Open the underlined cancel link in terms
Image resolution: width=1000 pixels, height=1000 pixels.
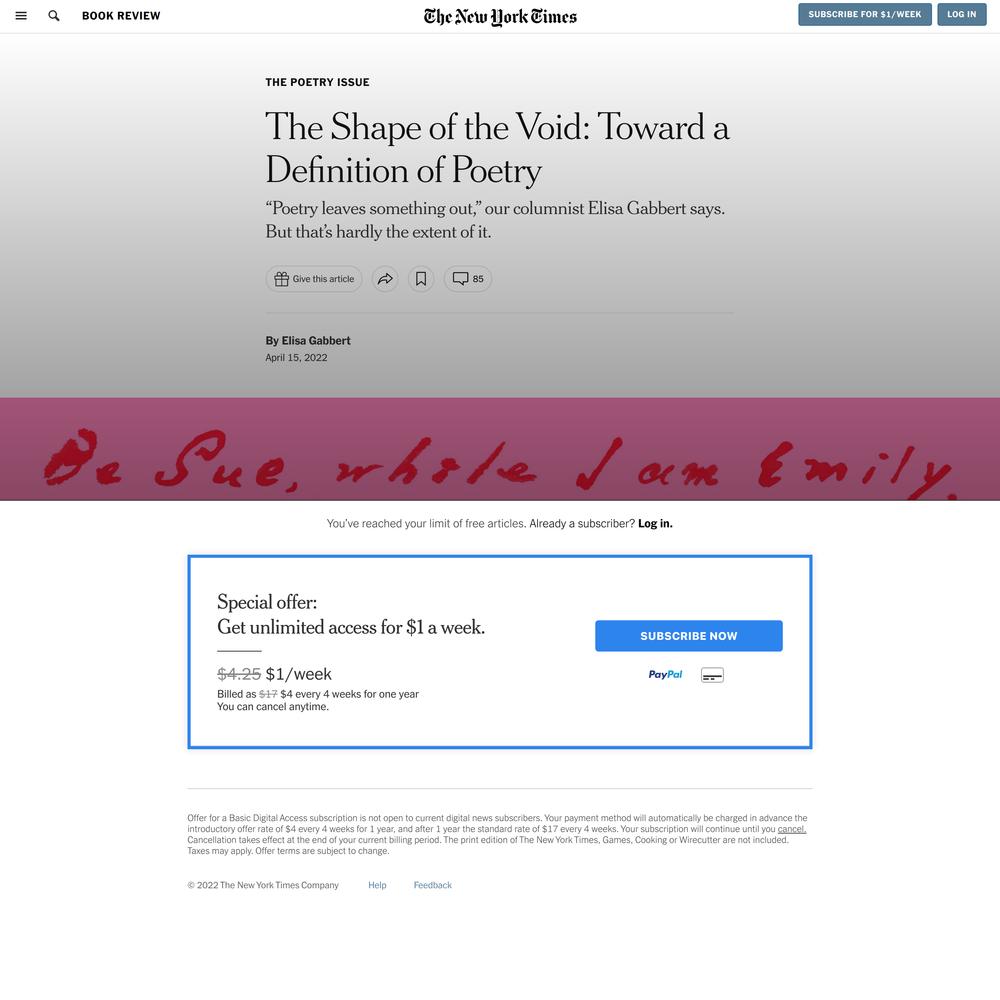[791, 829]
